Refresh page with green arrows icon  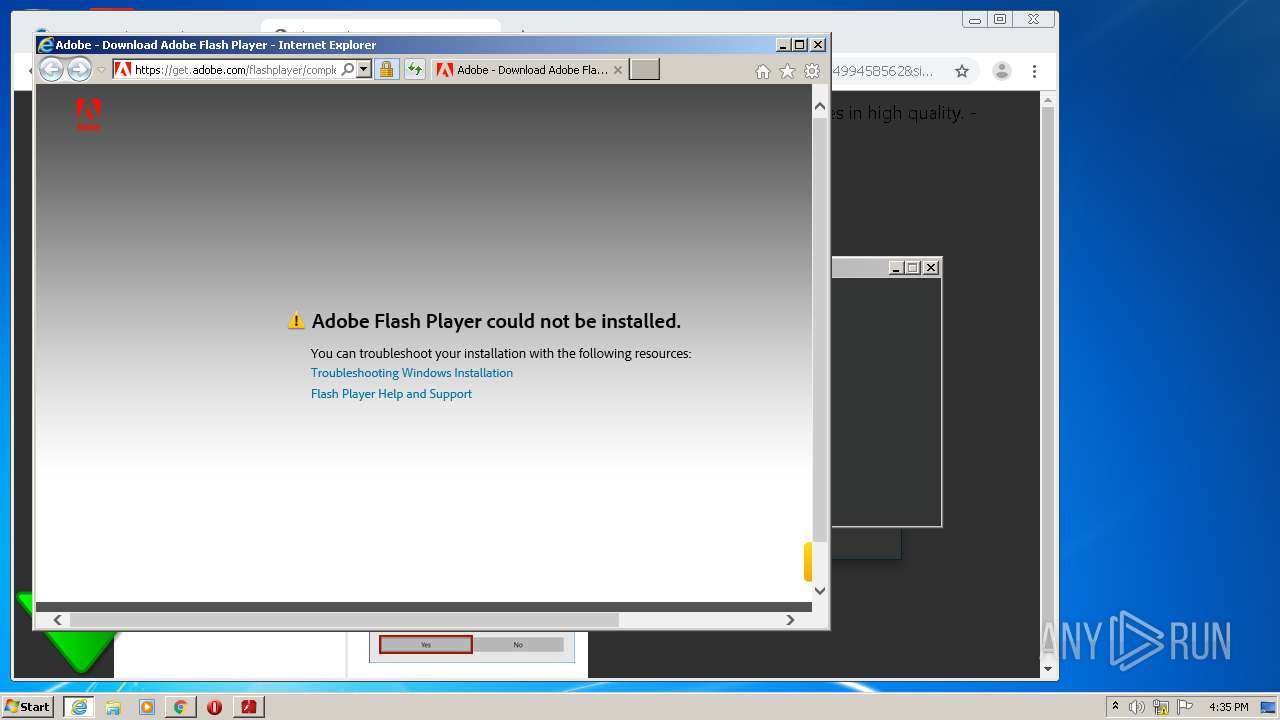pos(414,70)
